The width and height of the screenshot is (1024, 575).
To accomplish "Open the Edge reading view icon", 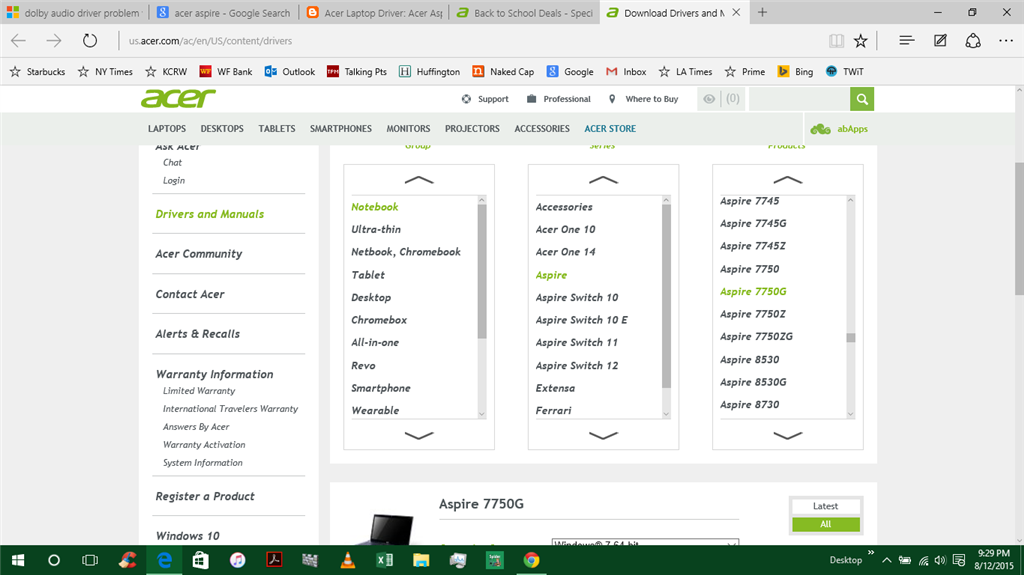I will [836, 41].
